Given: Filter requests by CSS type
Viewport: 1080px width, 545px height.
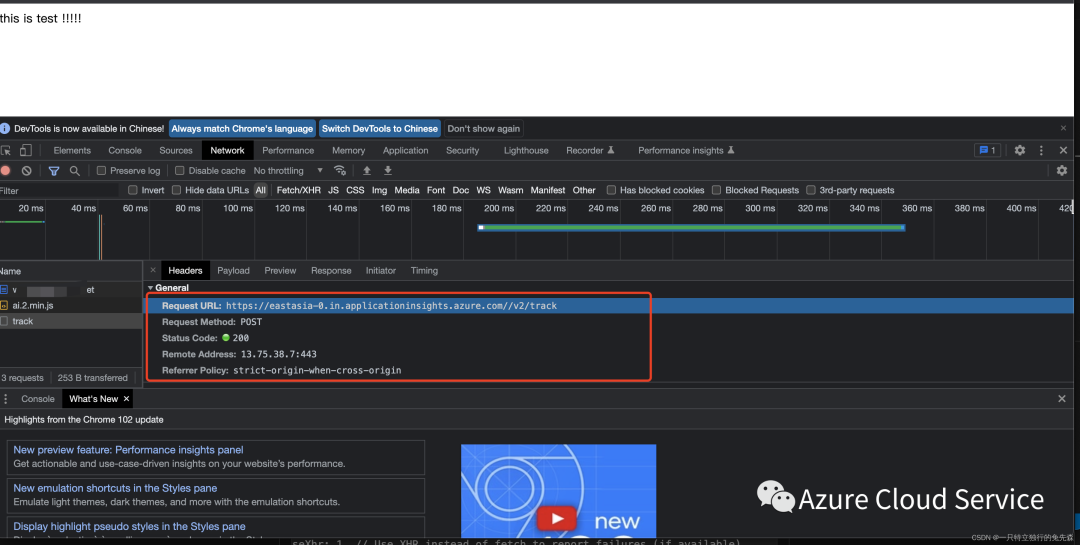Looking at the screenshot, I should (355, 190).
